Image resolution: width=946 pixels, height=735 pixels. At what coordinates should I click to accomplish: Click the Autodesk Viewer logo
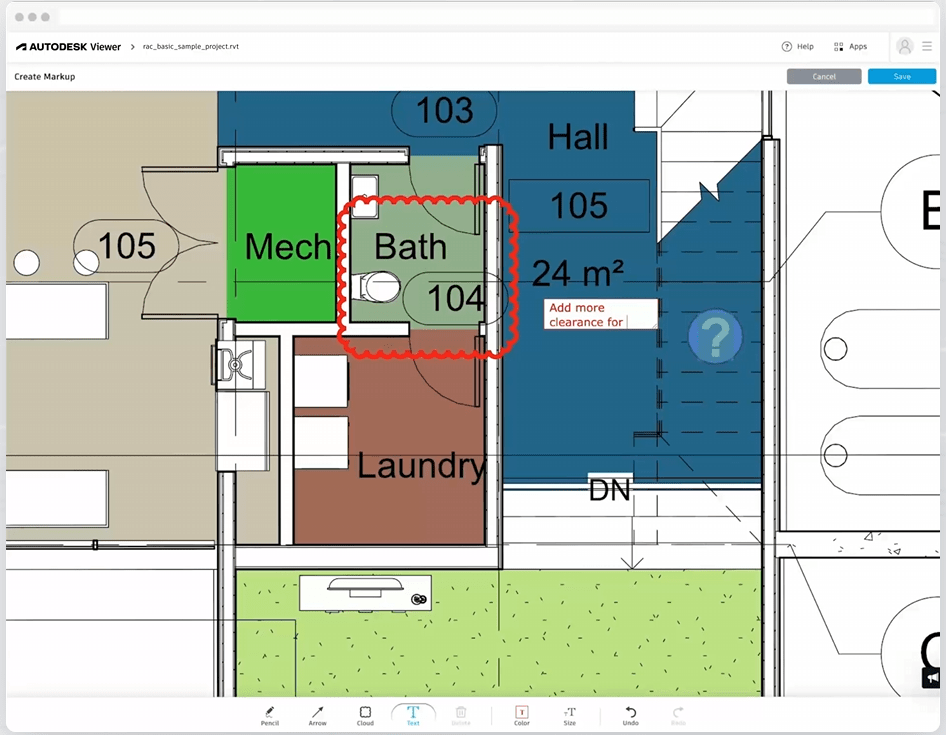68,46
